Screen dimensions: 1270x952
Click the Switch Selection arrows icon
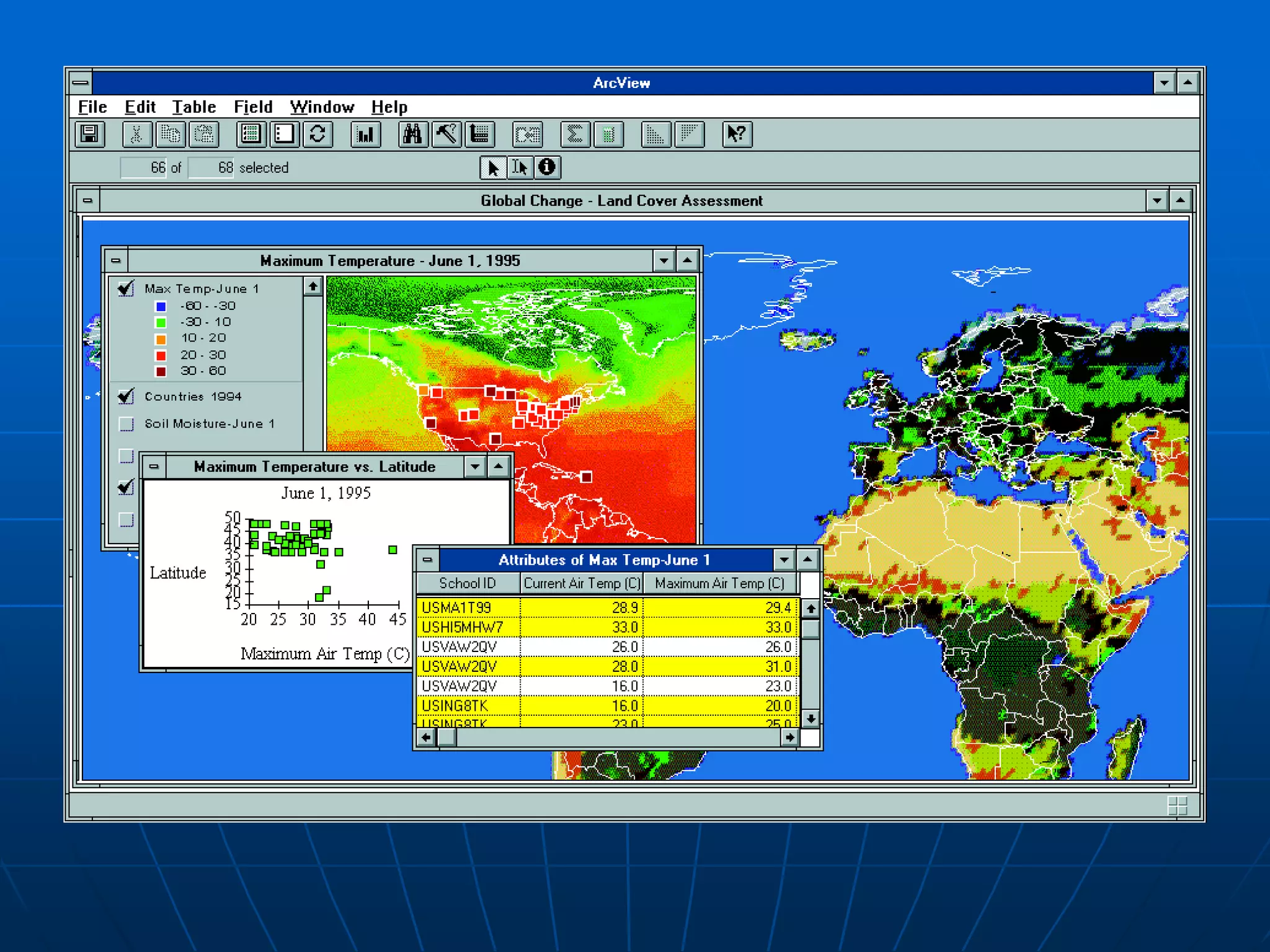[x=318, y=134]
